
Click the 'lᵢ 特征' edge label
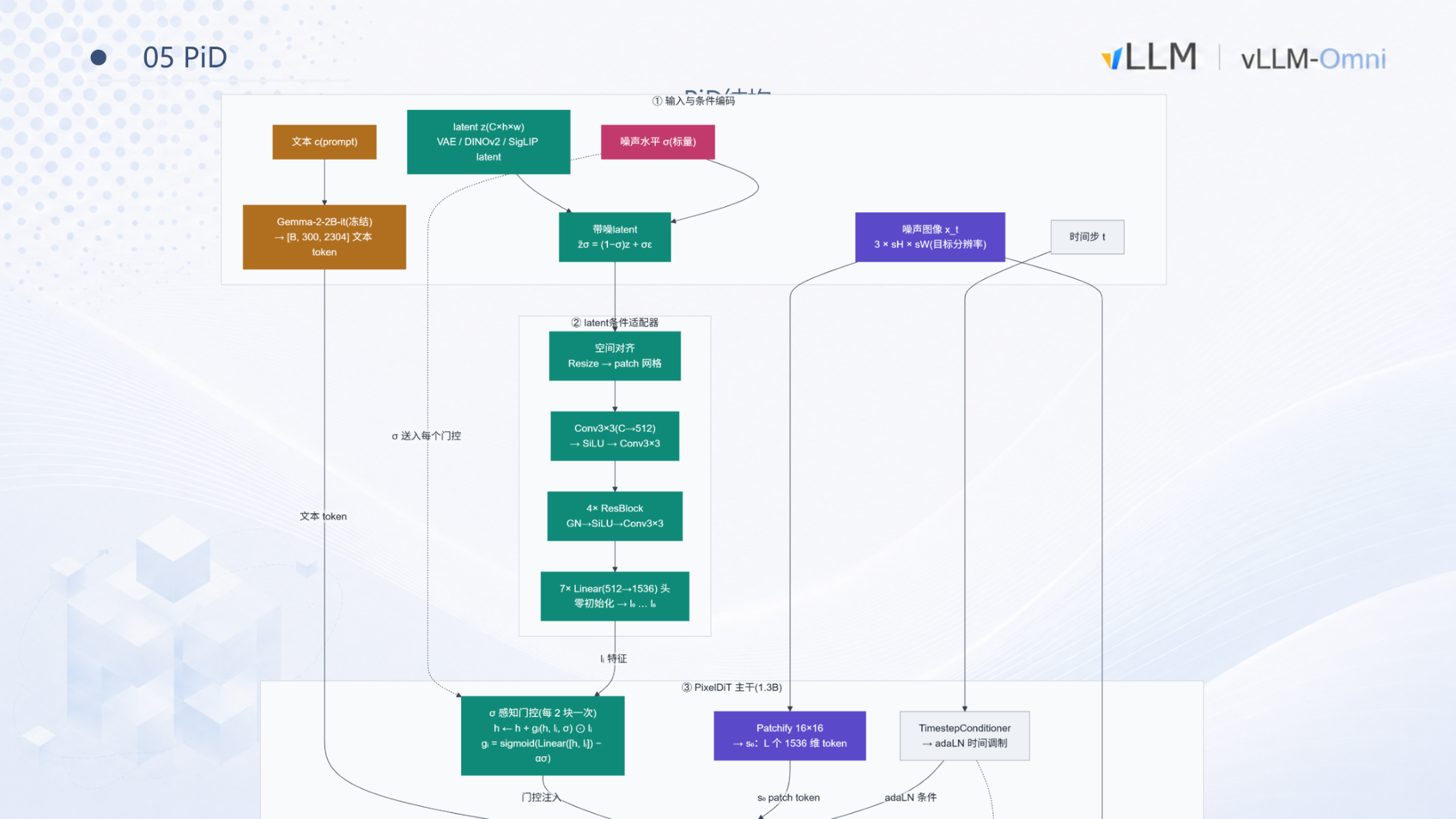coord(613,658)
